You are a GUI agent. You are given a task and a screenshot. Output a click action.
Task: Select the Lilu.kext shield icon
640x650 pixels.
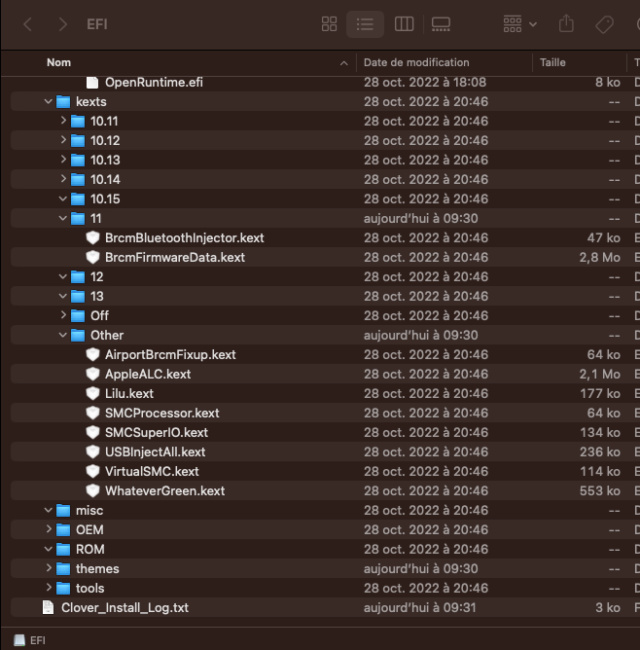coord(92,394)
